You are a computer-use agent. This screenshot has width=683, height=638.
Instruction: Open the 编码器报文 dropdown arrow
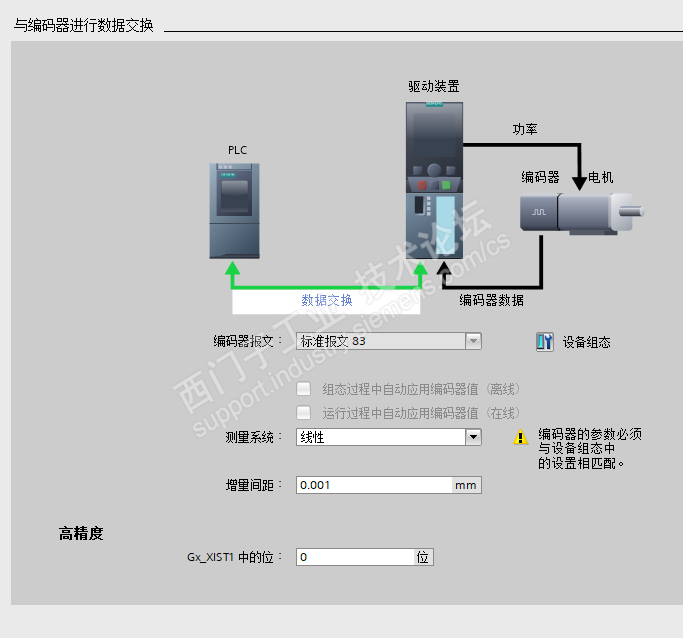pyautogui.click(x=473, y=341)
